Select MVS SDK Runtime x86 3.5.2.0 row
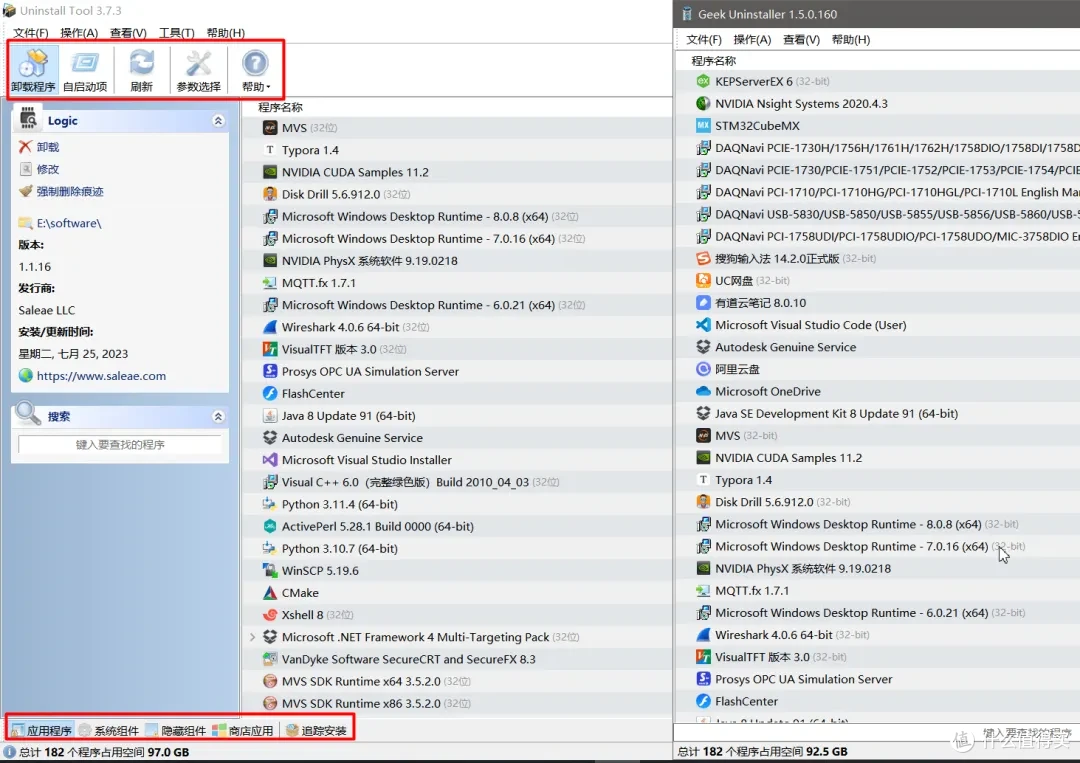 457,703
